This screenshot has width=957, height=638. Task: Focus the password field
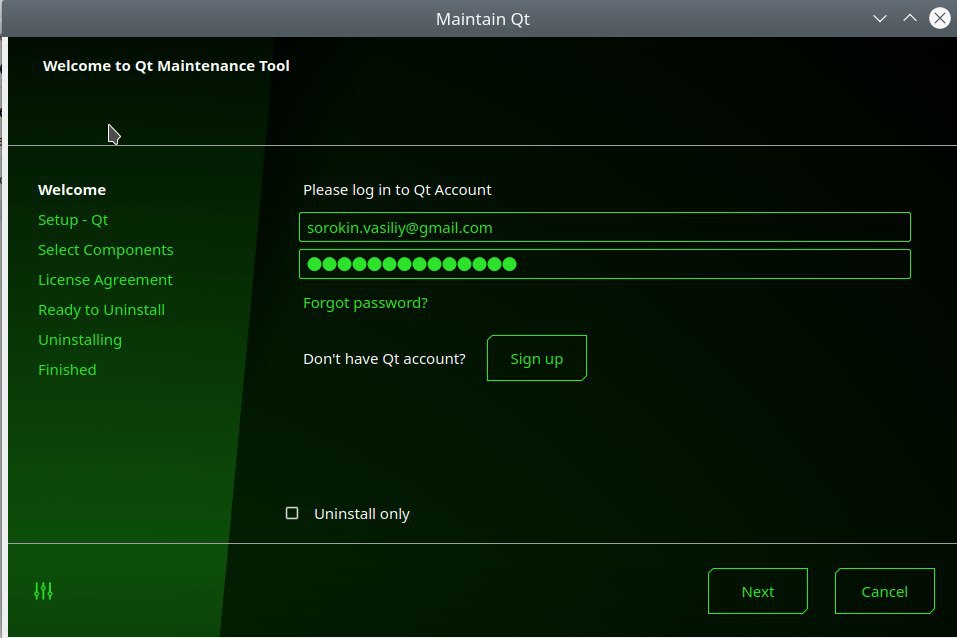pos(605,264)
